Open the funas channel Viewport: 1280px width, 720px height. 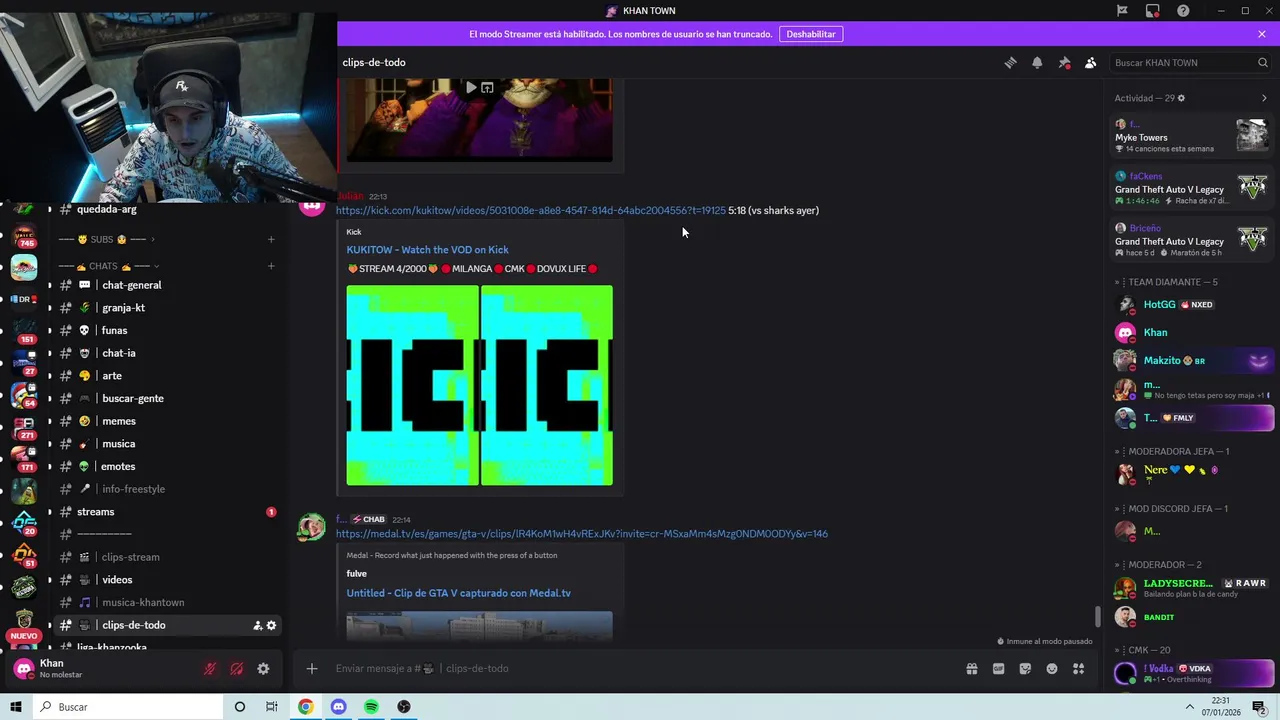168,330
